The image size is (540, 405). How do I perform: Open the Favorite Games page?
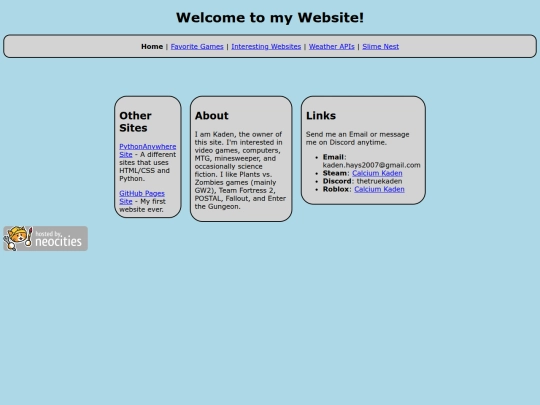tap(197, 46)
